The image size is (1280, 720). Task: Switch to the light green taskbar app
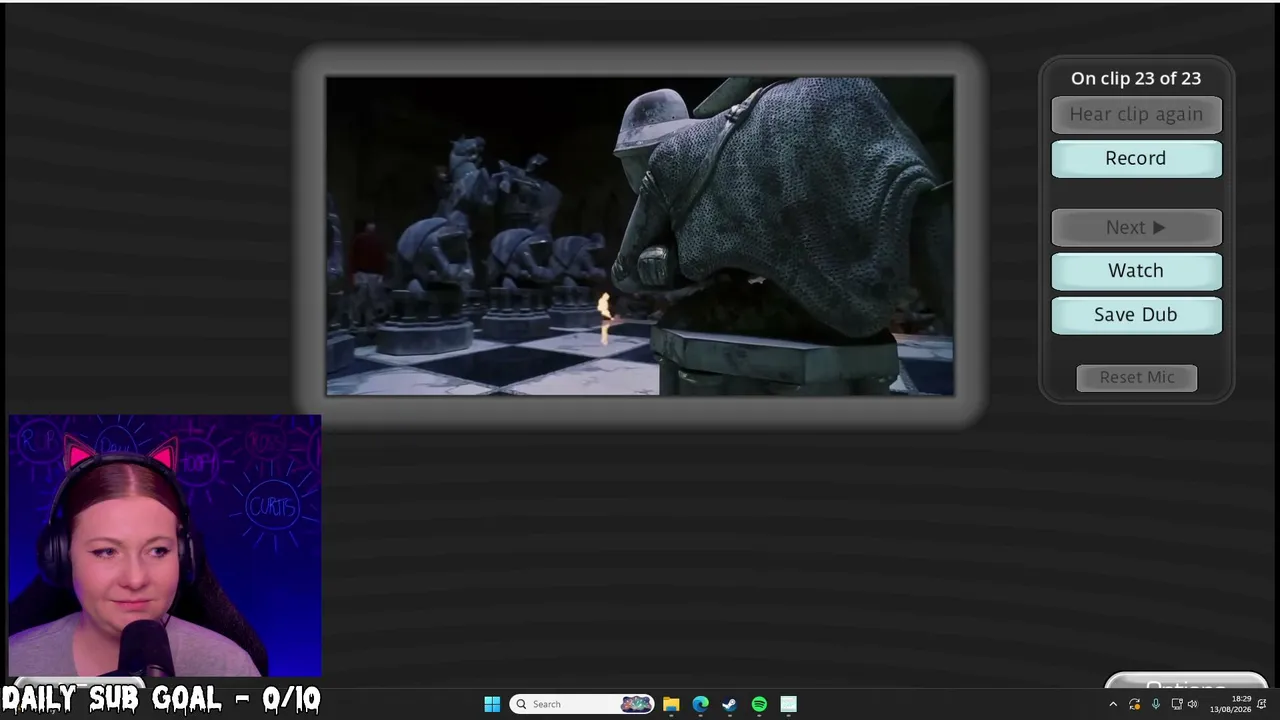(788, 704)
